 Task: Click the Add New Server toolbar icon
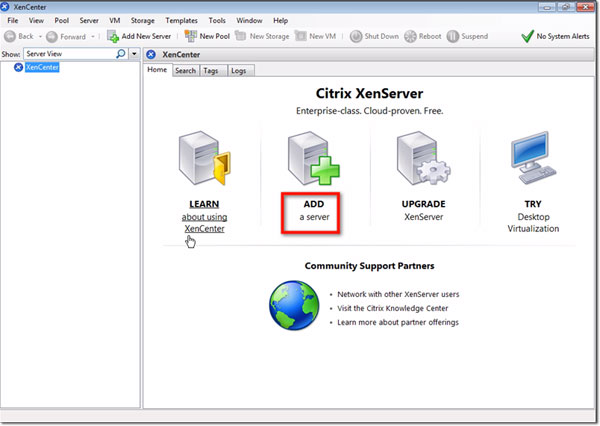point(113,36)
